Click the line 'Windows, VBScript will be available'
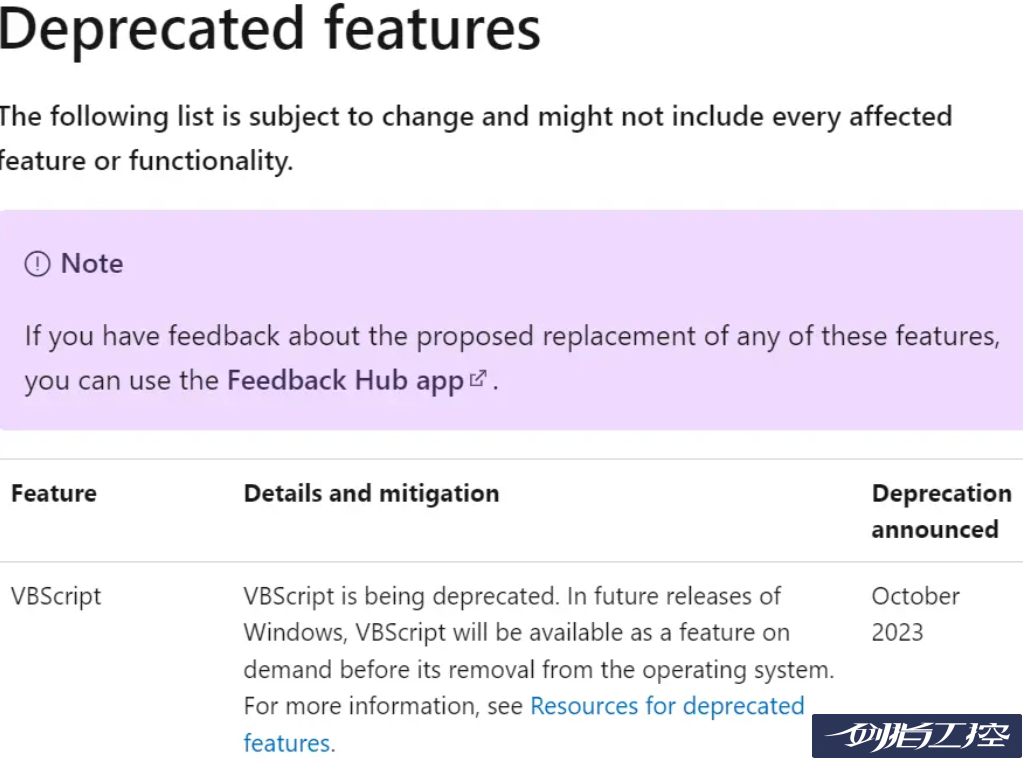Image resolution: width=1023 pixels, height=767 pixels. click(x=516, y=633)
